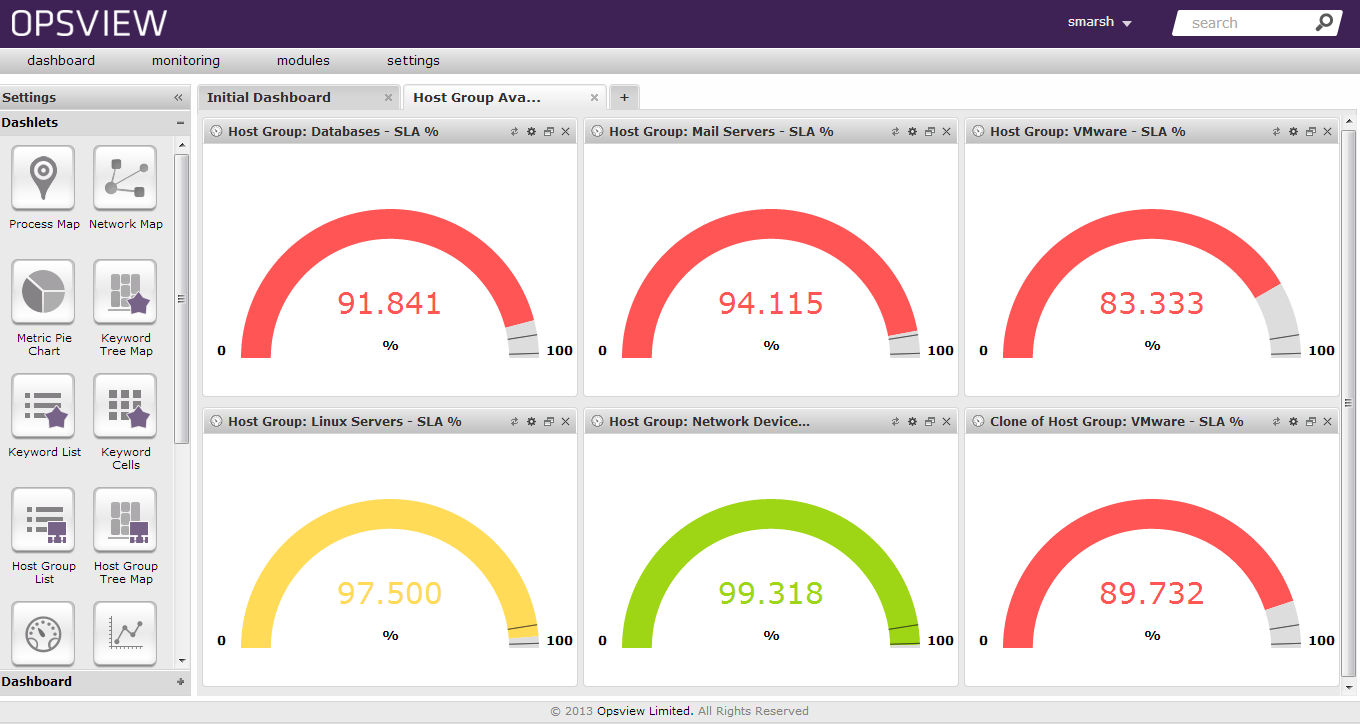Click the Databases SLA gauge arc
This screenshot has width=1360, height=724.
pyautogui.click(x=390, y=225)
